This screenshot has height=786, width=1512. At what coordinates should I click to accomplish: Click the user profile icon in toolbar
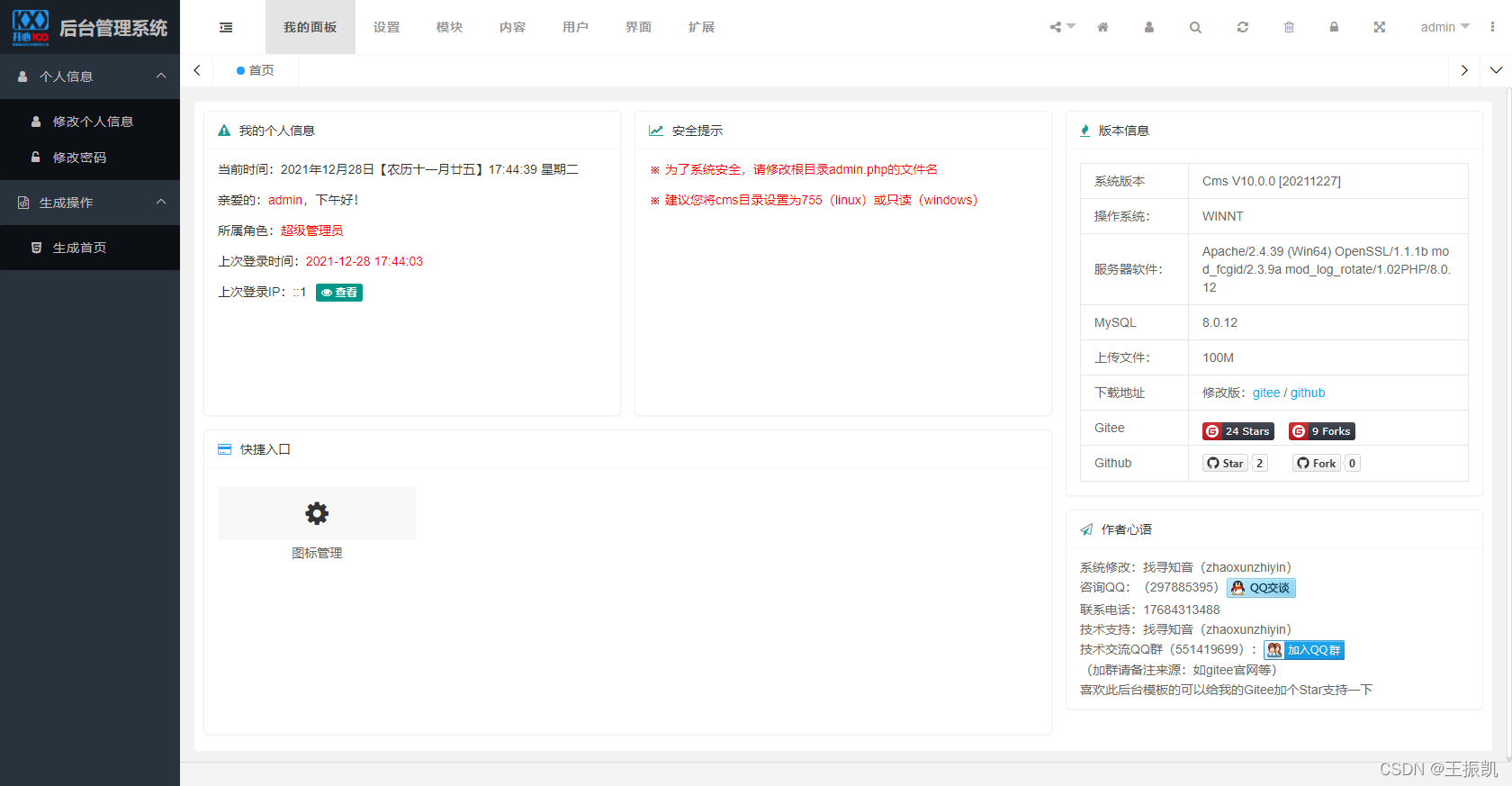[x=1149, y=28]
